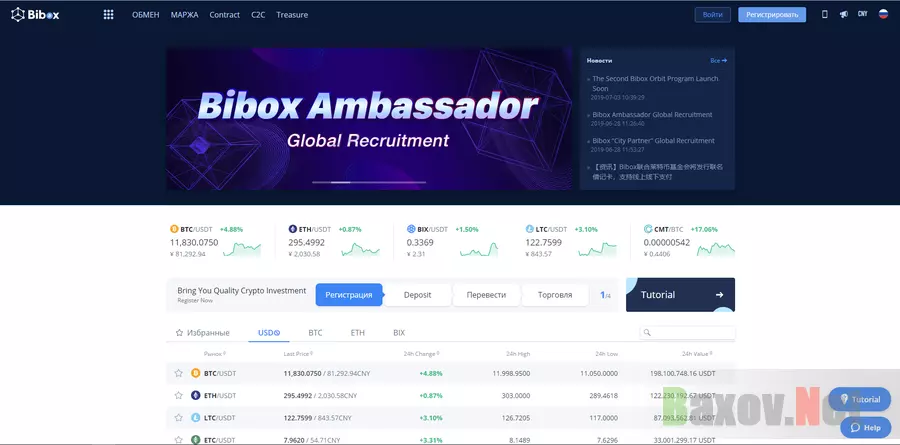Click the BIX icon in the ticker card

coord(411,229)
